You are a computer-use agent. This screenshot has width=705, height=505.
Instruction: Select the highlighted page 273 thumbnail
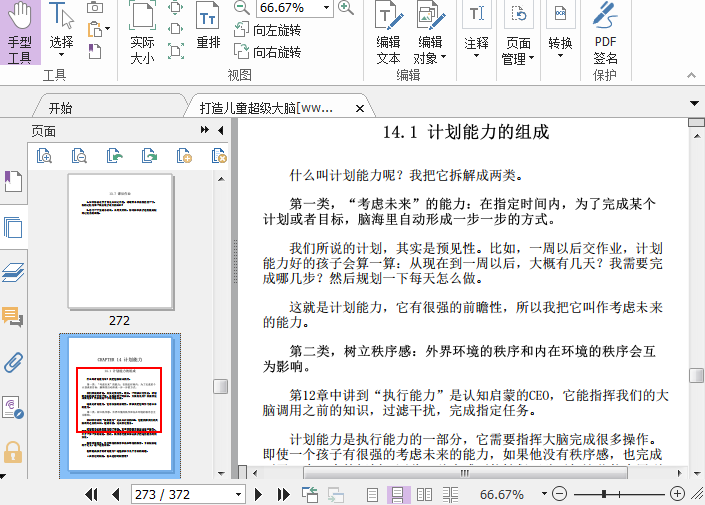coord(120,406)
